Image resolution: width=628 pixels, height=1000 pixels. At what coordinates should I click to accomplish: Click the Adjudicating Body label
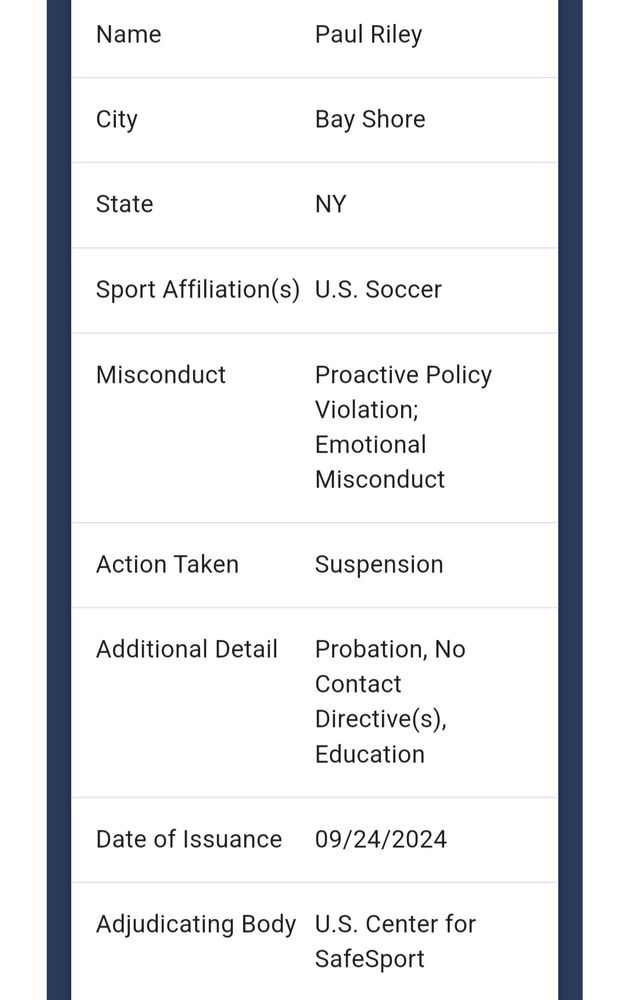196,925
